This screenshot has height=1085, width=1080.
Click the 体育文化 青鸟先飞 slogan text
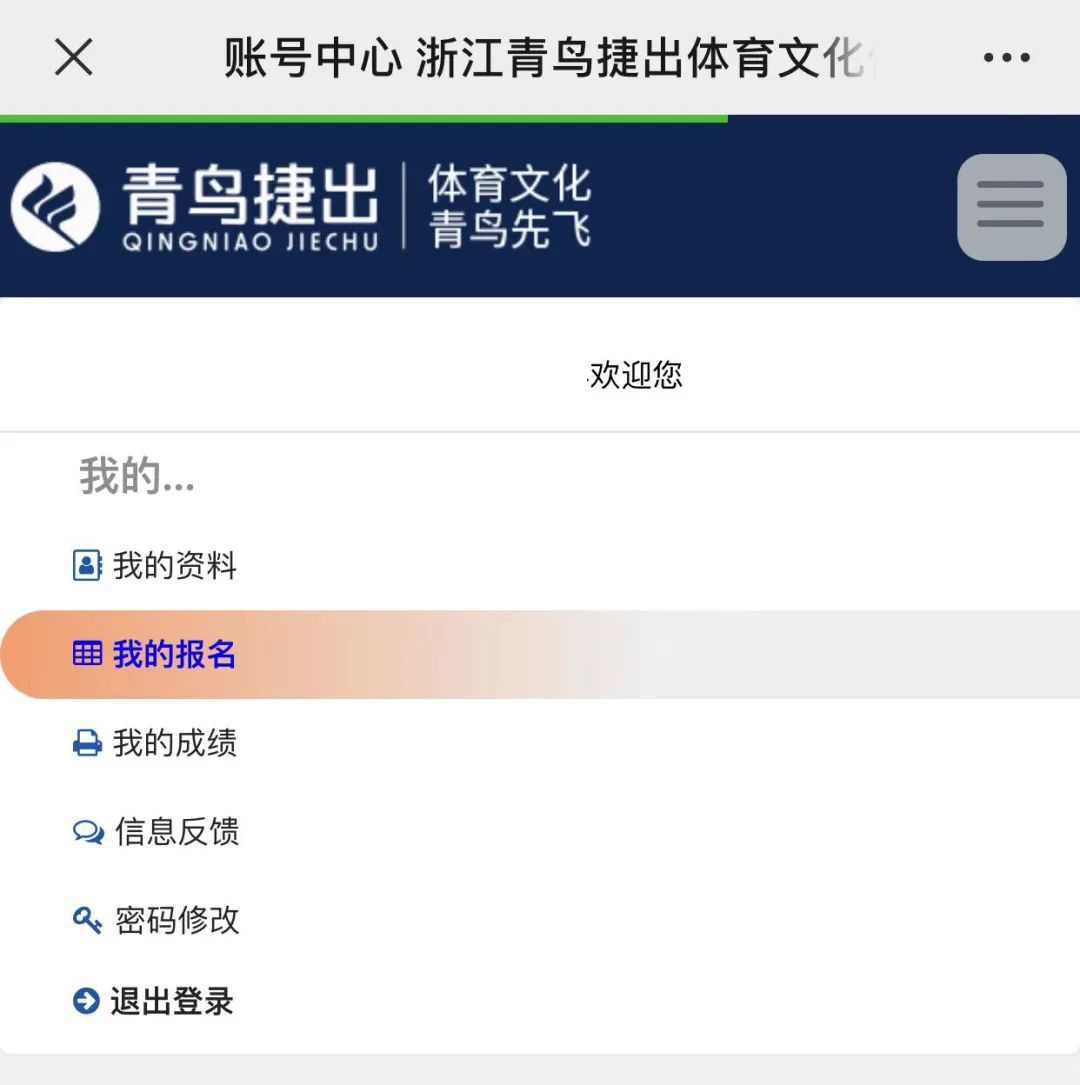509,206
